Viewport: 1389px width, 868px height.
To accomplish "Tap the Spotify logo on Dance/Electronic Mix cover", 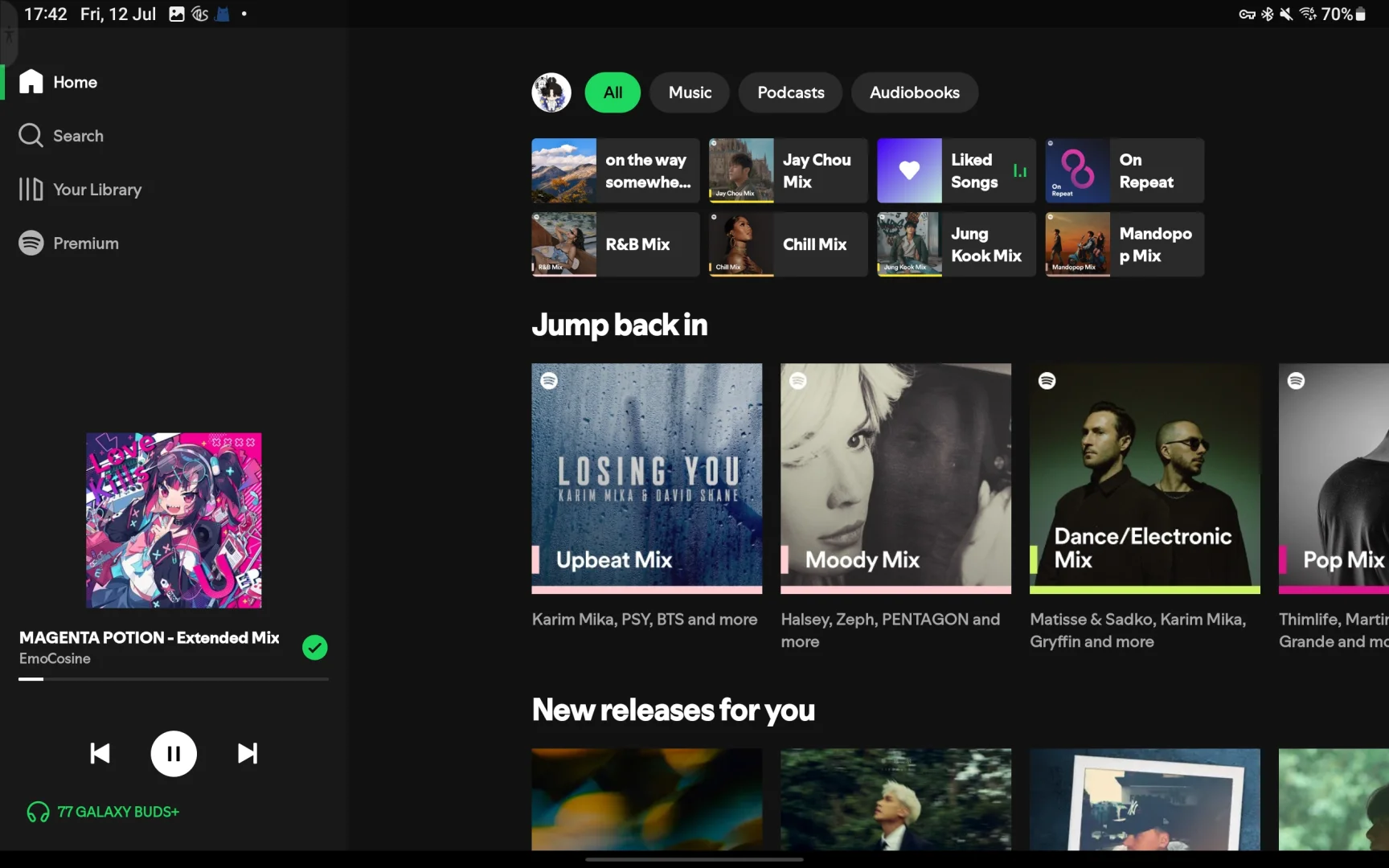I will coord(1047,380).
